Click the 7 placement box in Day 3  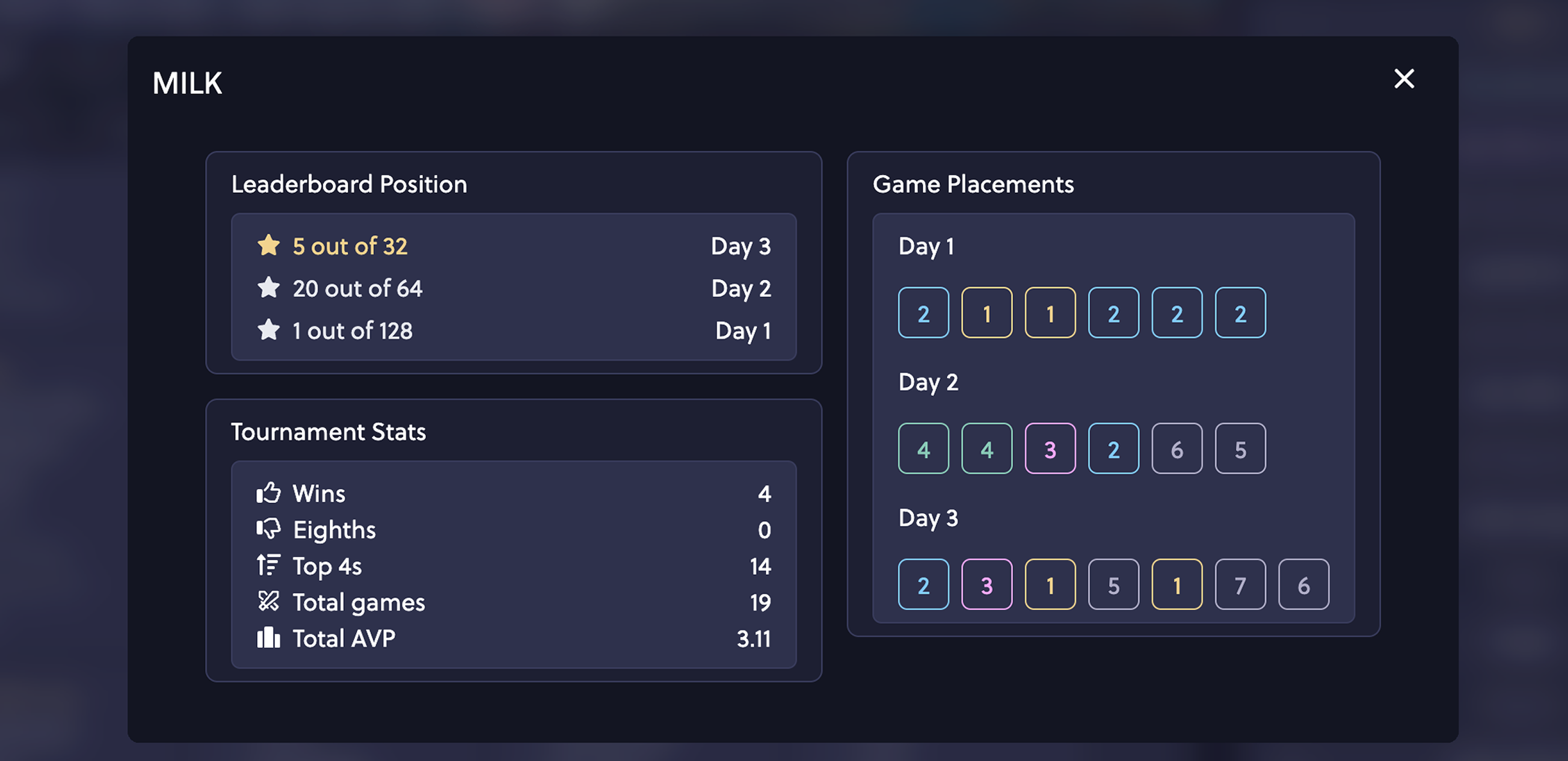click(1240, 584)
